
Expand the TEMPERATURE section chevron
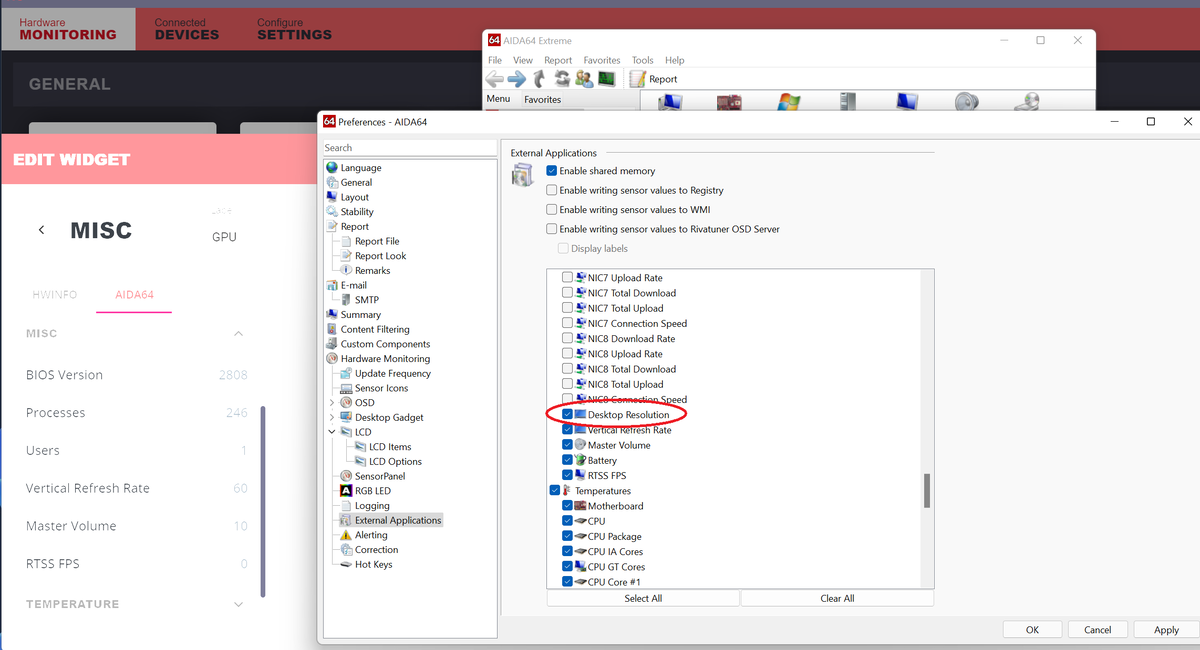pyautogui.click(x=238, y=604)
